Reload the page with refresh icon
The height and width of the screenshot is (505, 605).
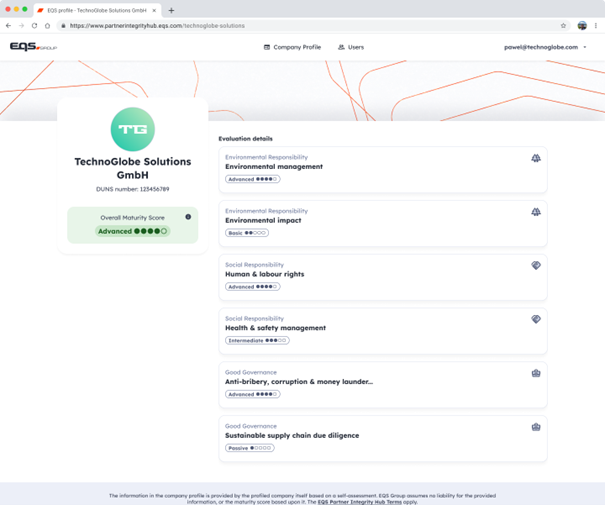(34, 25)
